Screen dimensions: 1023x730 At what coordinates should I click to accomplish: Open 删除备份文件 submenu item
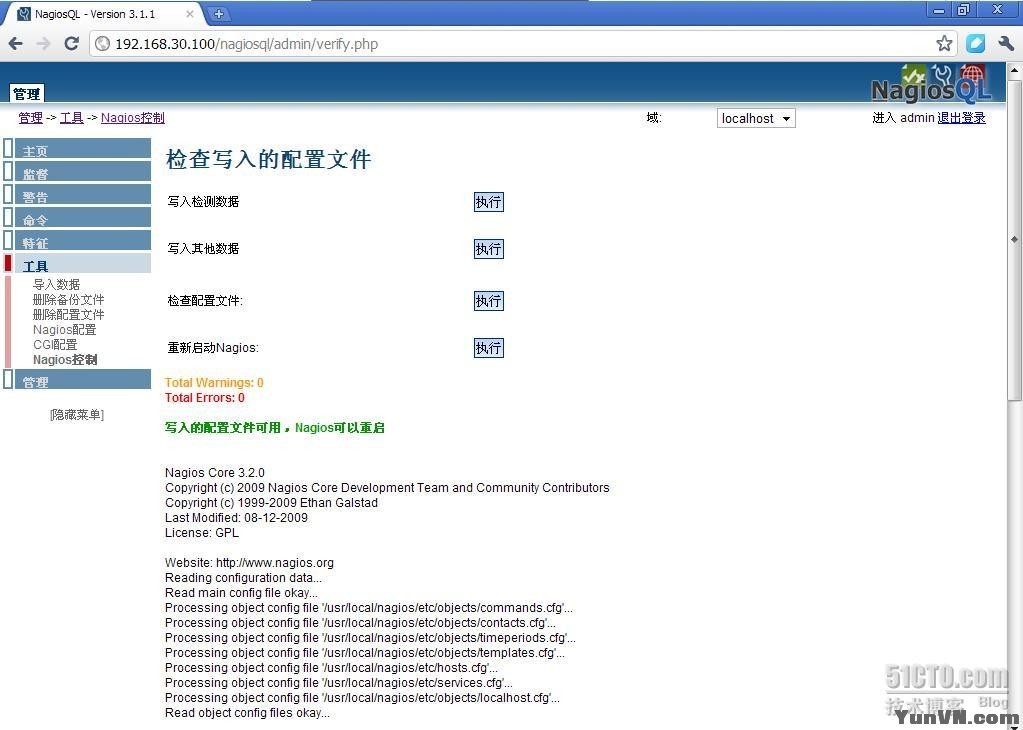(x=69, y=299)
